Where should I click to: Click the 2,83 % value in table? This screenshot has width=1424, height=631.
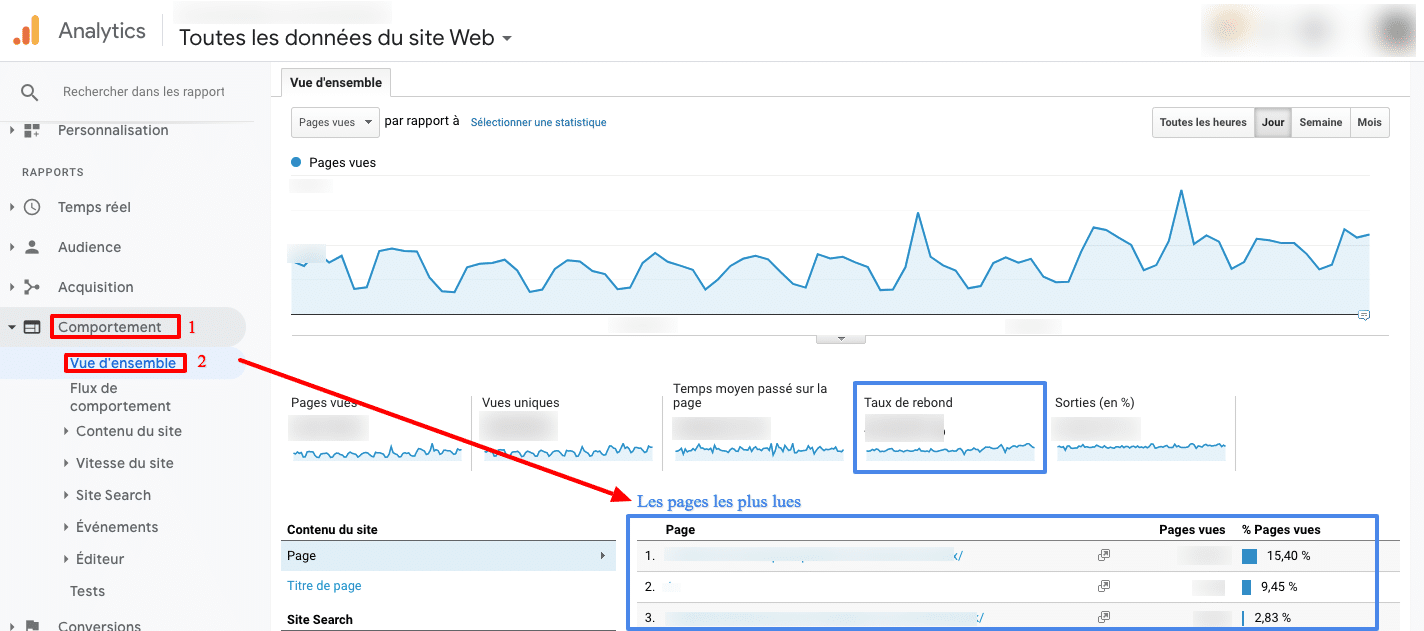click(x=1272, y=617)
